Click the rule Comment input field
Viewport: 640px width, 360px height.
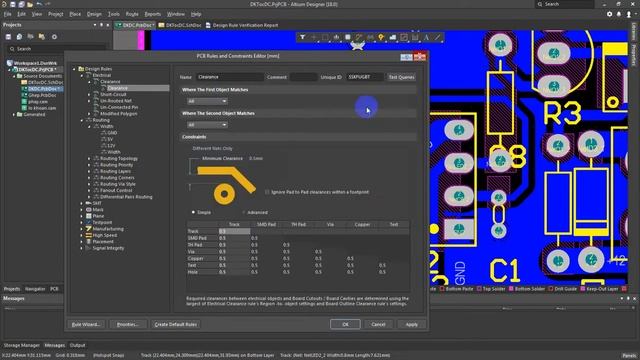tap(303, 77)
